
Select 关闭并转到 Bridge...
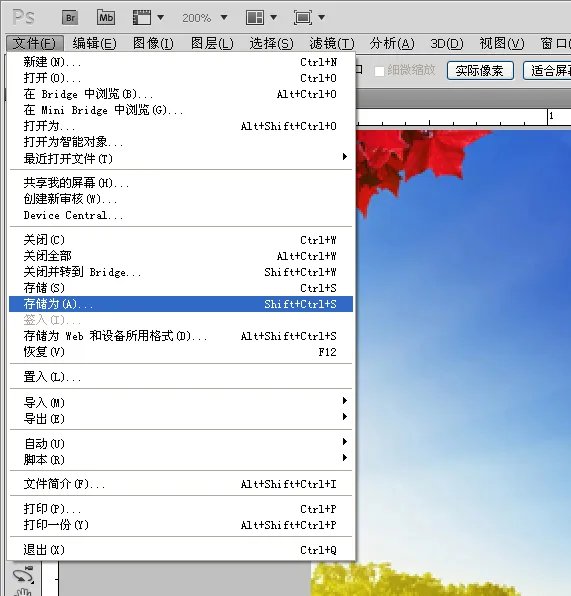point(181,272)
